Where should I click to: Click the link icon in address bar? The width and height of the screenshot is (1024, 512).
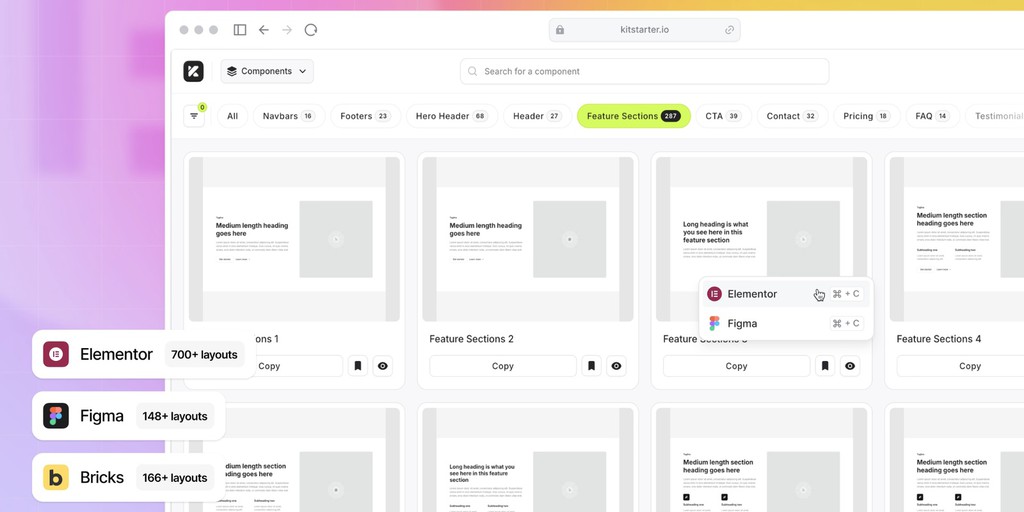point(729,30)
